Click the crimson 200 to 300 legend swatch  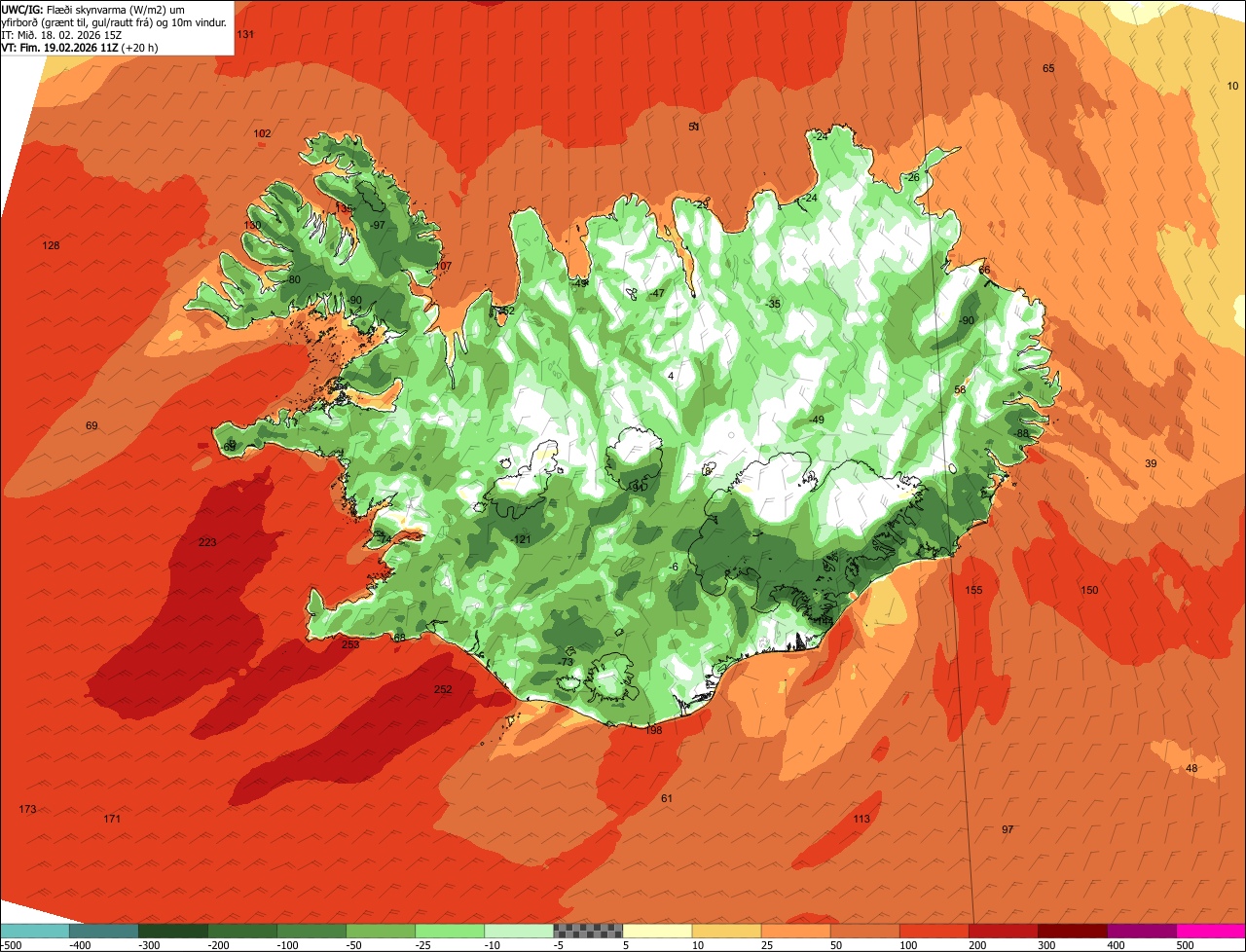click(1003, 930)
